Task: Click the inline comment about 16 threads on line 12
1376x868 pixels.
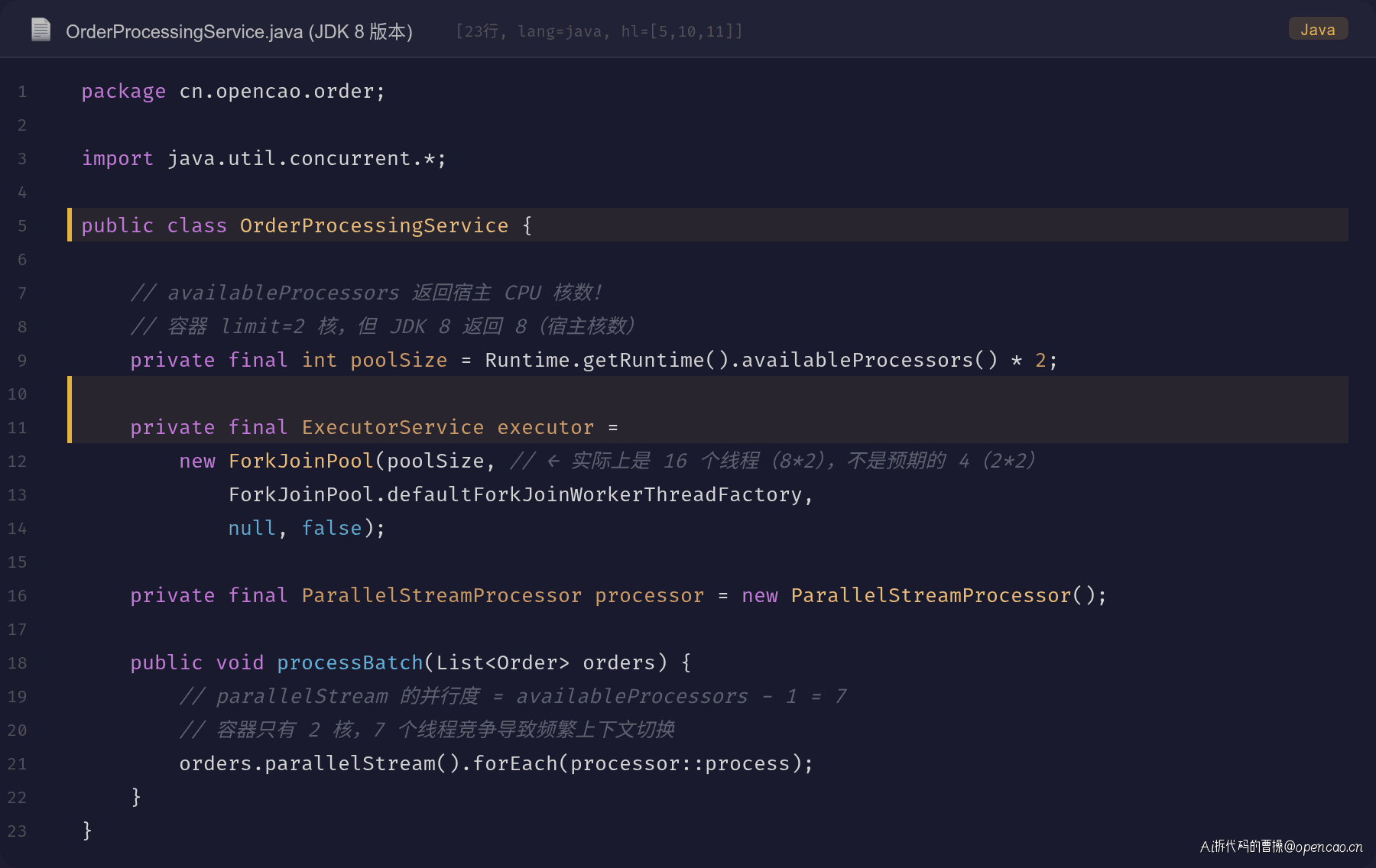Action: (x=773, y=462)
